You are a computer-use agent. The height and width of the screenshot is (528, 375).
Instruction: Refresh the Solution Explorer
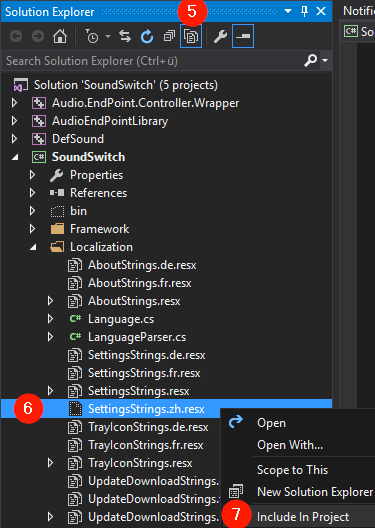pyautogui.click(x=147, y=36)
